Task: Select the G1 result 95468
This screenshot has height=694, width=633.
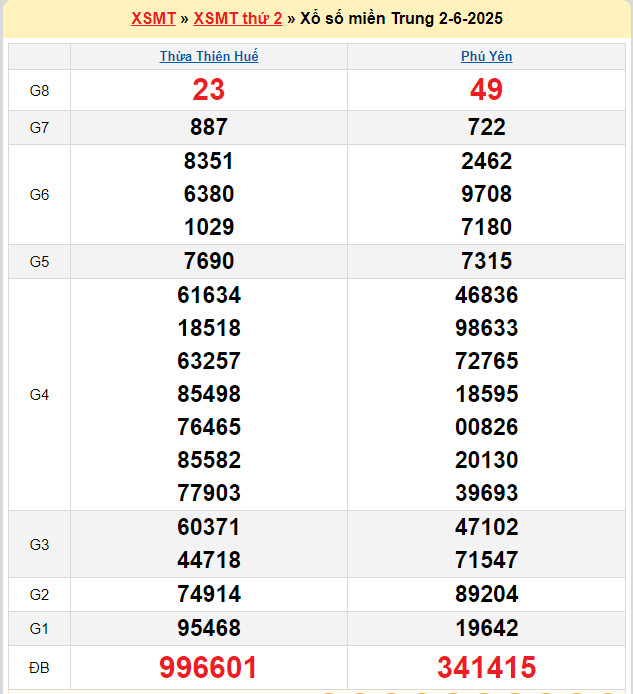Action: pyautogui.click(x=209, y=628)
